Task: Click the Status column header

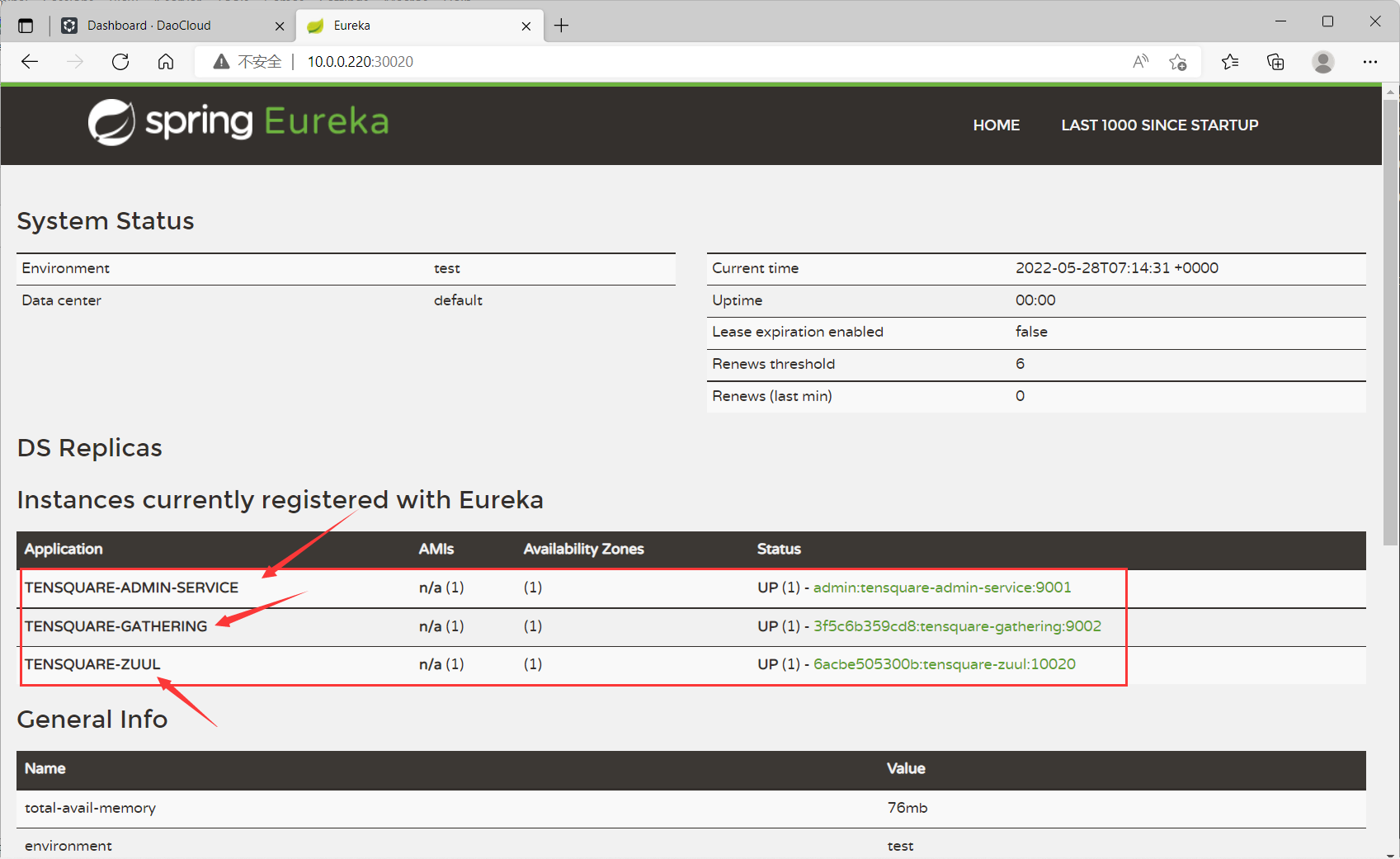Action: pyautogui.click(x=779, y=549)
